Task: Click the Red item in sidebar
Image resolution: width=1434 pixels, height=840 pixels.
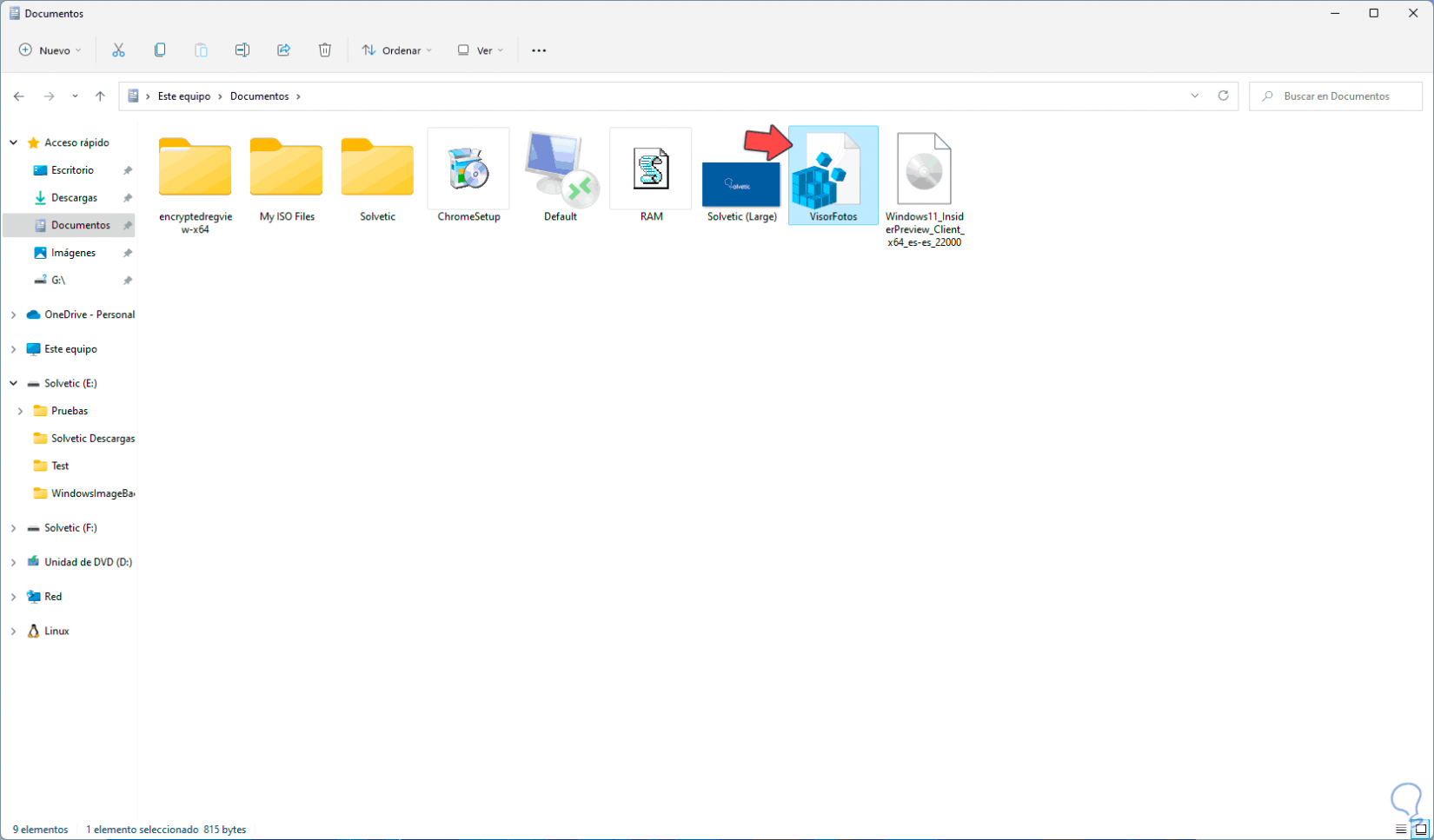Action: tap(53, 597)
